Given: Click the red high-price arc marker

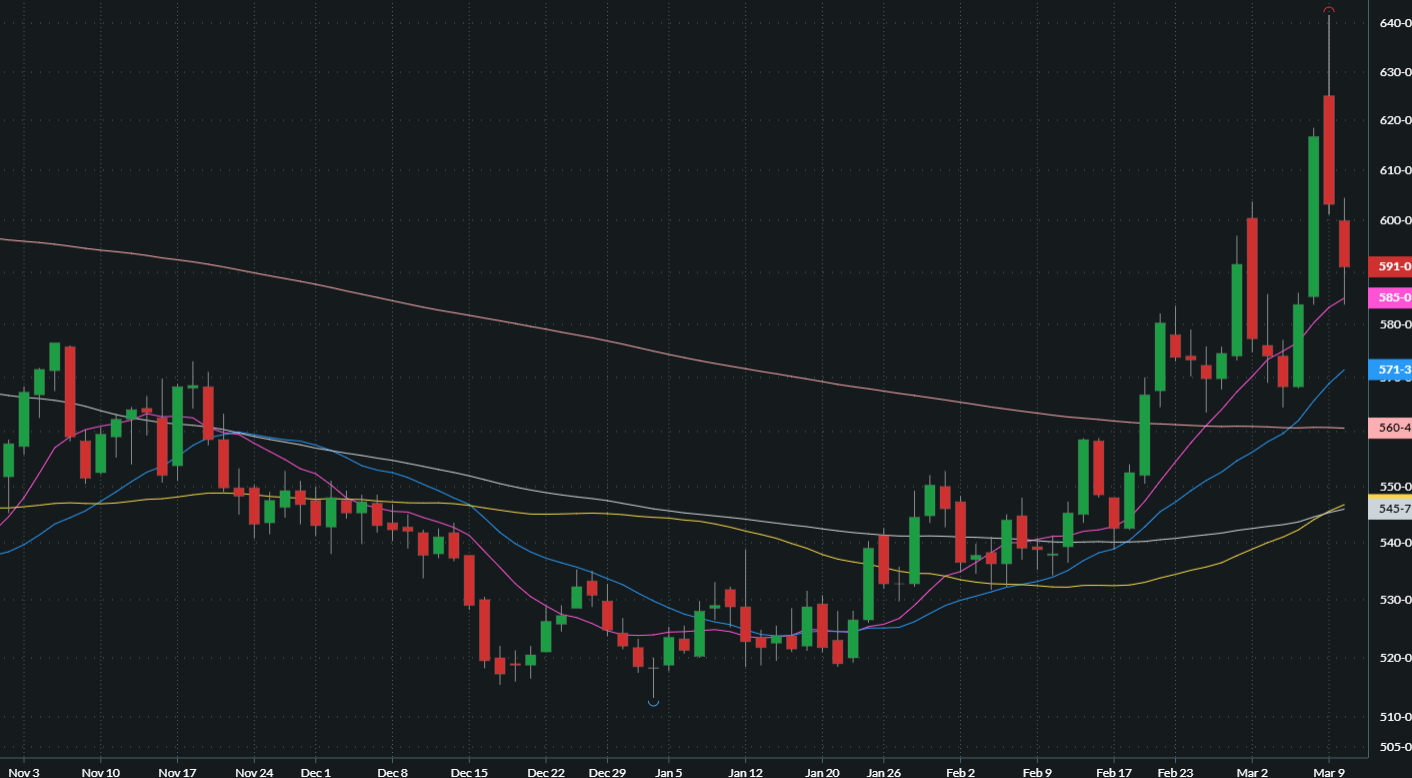Looking at the screenshot, I should [1329, 10].
